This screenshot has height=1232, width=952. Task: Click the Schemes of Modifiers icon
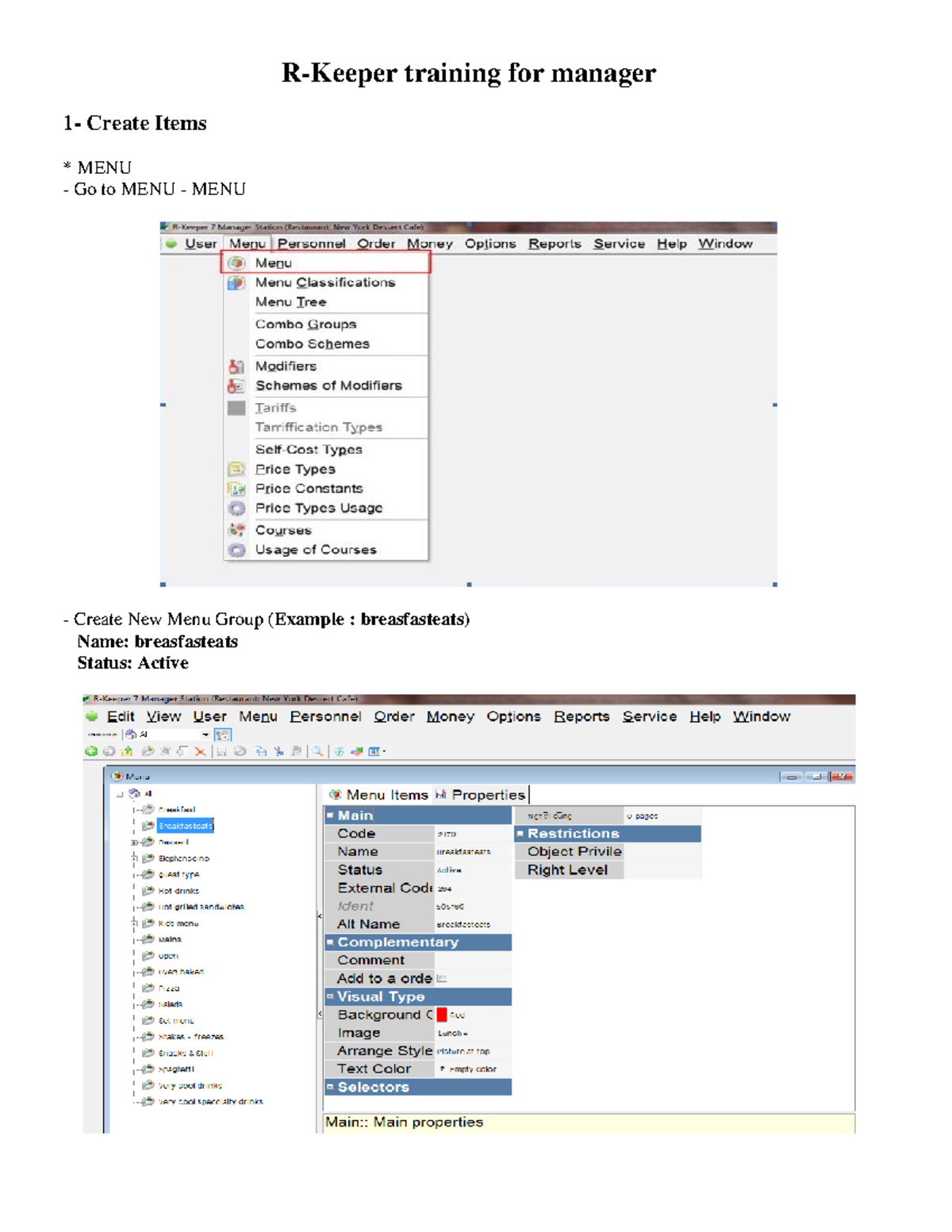(236, 386)
